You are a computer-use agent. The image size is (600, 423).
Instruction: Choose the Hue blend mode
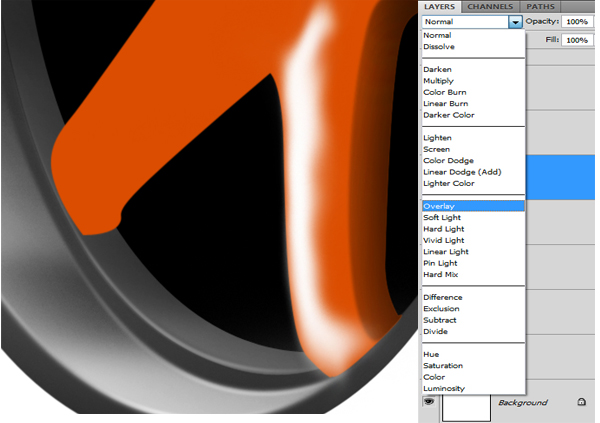click(x=431, y=354)
